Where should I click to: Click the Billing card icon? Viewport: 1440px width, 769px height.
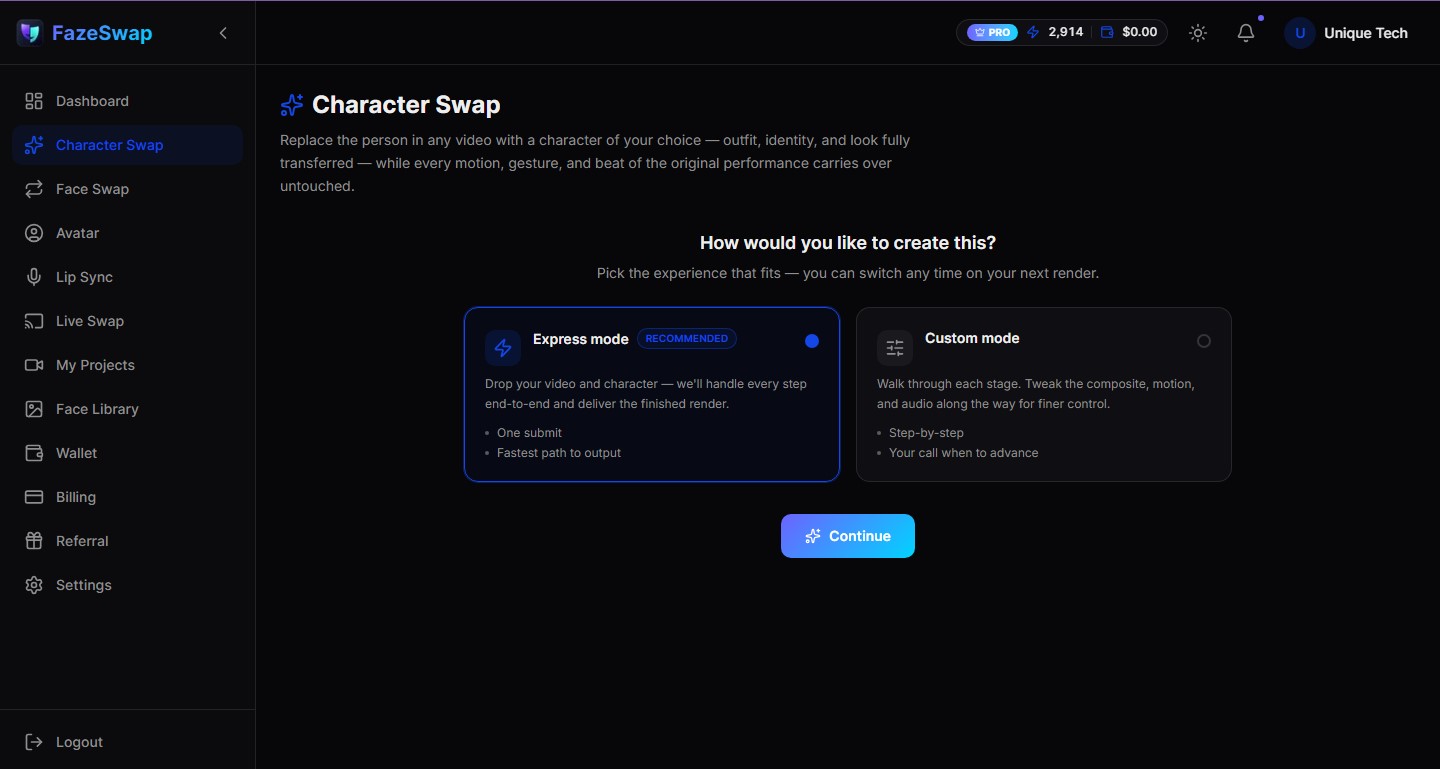click(x=34, y=497)
